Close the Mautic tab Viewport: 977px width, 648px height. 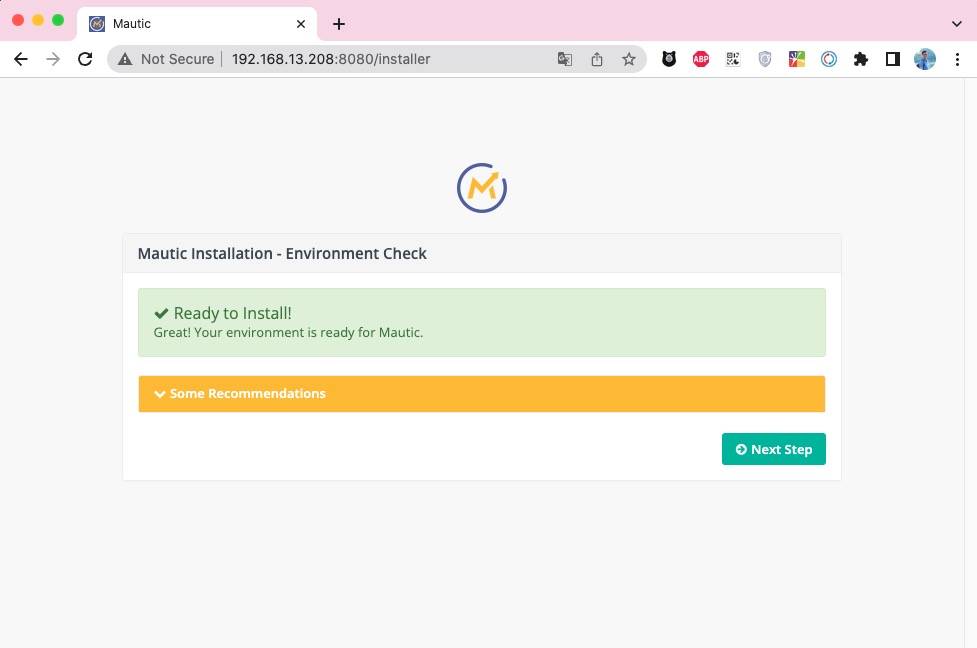click(301, 24)
